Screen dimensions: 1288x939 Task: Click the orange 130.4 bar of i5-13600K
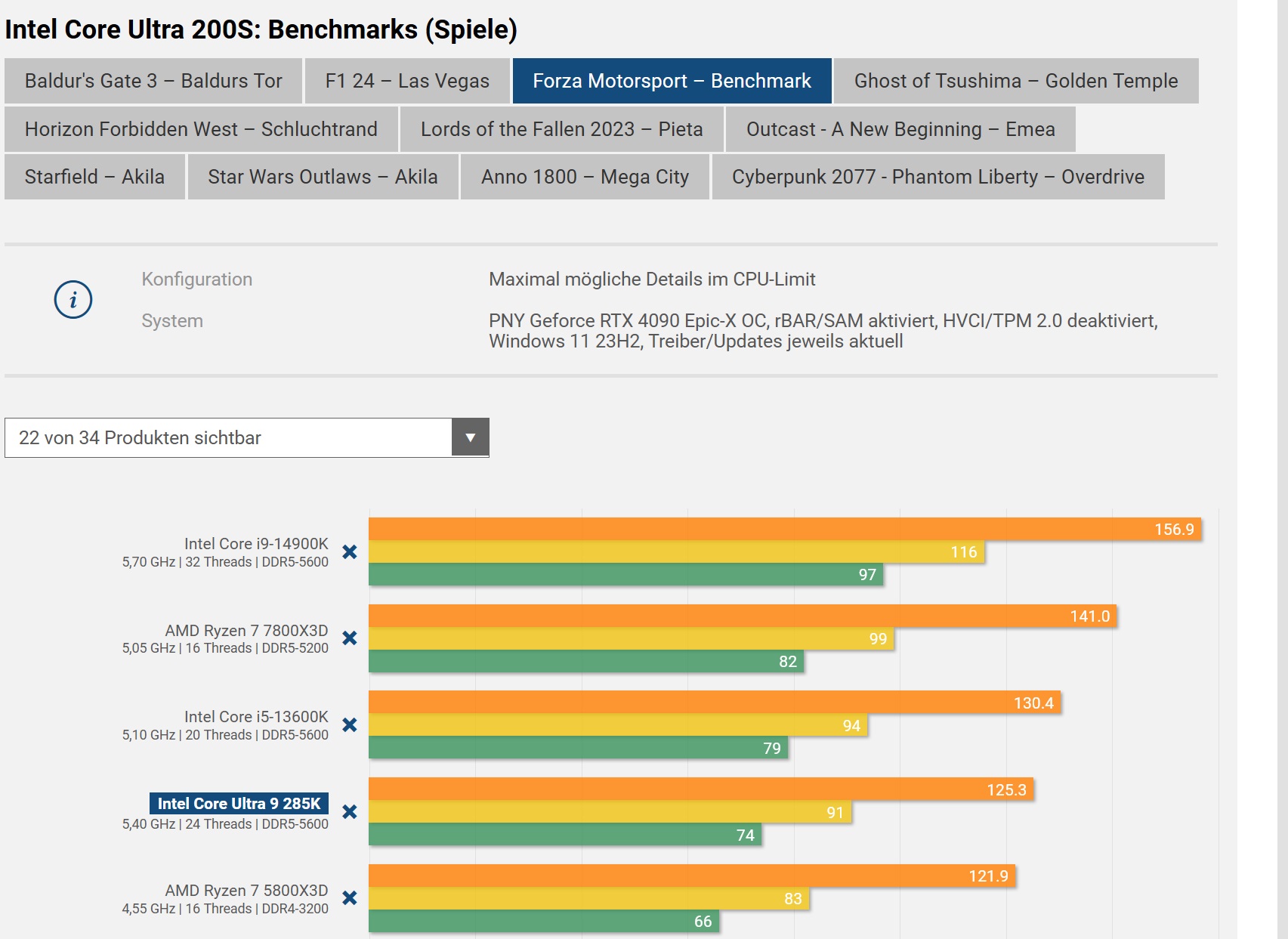coord(715,703)
